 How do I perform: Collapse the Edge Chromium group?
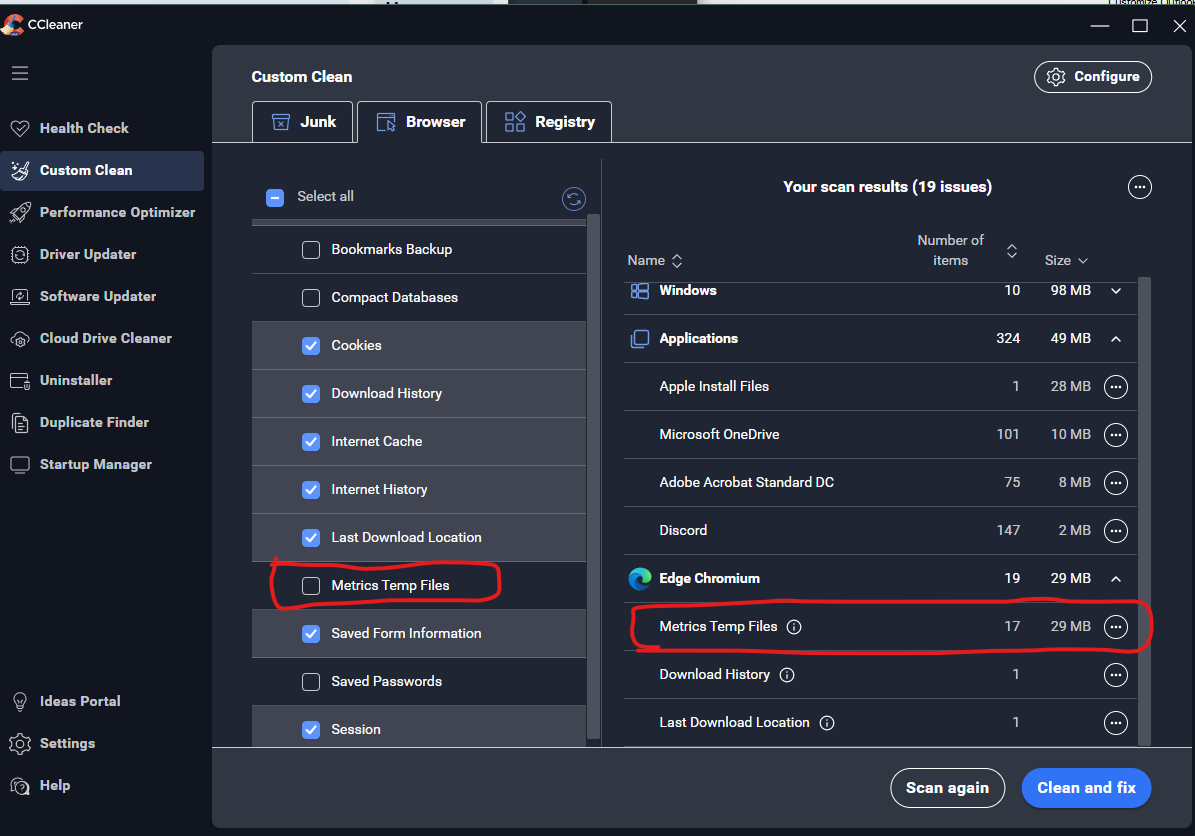[x=1116, y=579]
